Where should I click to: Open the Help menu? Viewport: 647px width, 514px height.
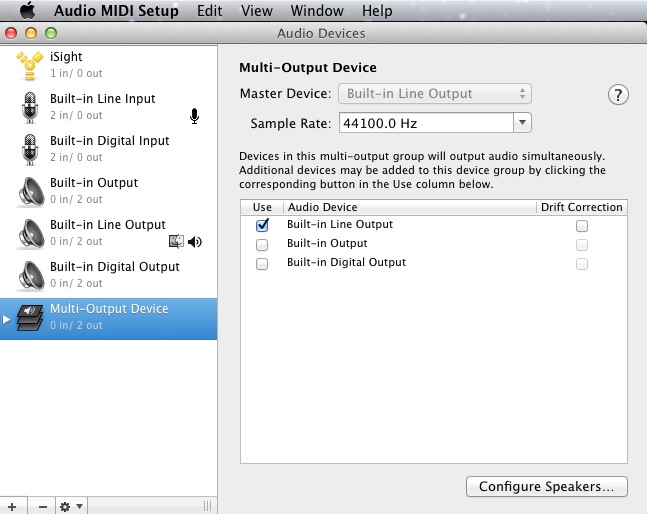pos(377,10)
